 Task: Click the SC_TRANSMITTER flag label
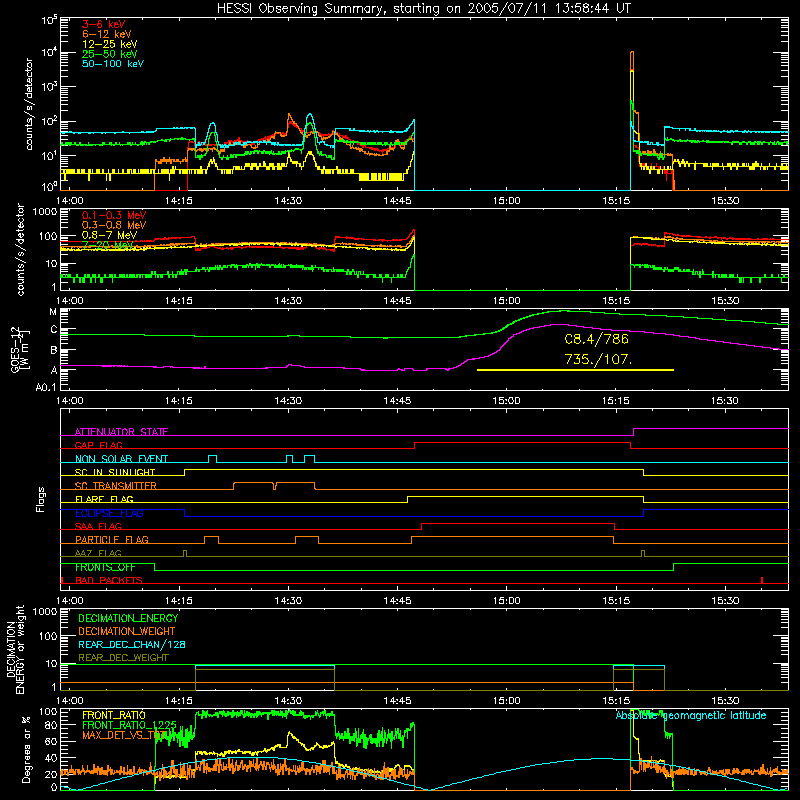(116, 486)
